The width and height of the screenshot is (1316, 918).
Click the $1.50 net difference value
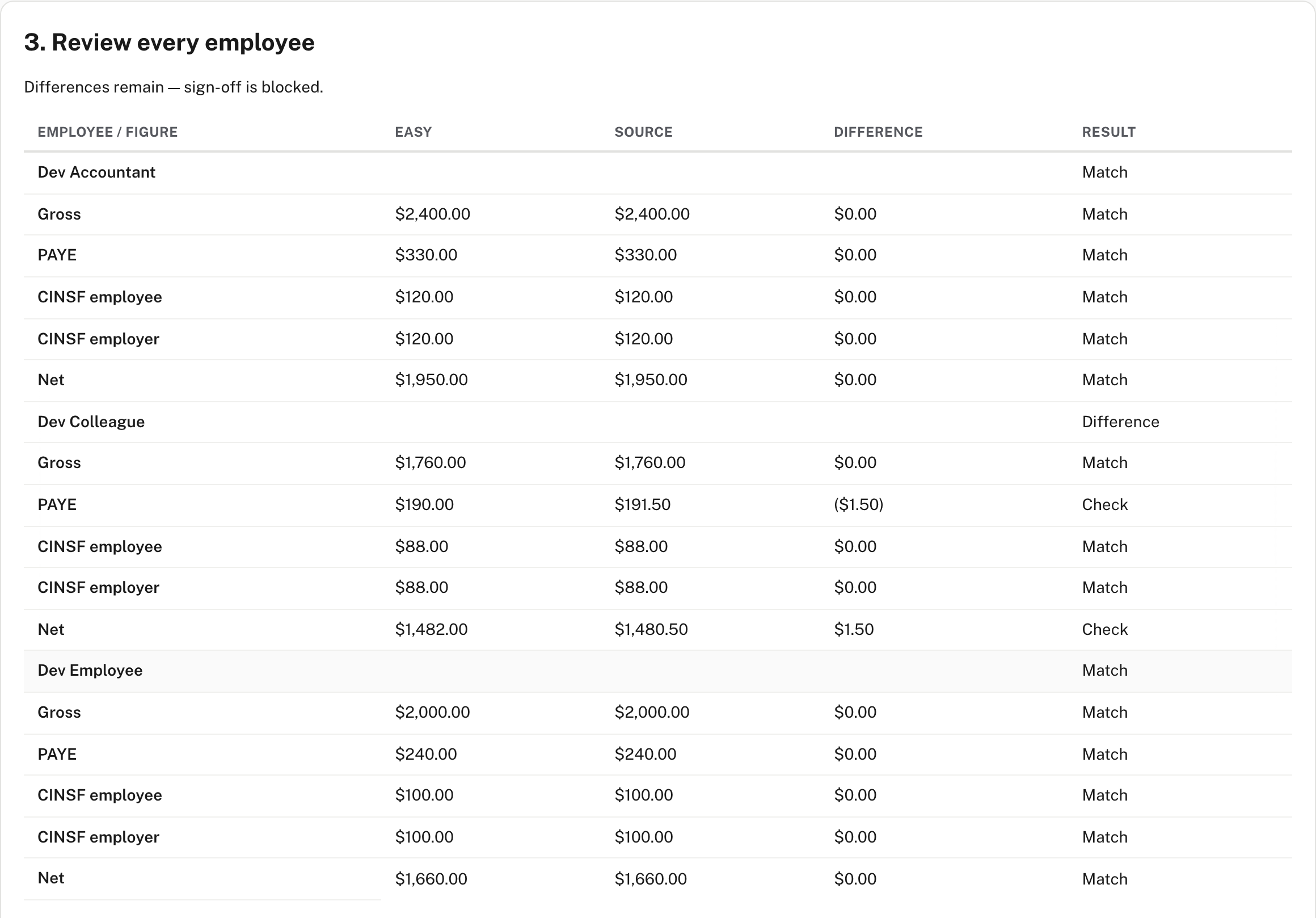(x=854, y=630)
